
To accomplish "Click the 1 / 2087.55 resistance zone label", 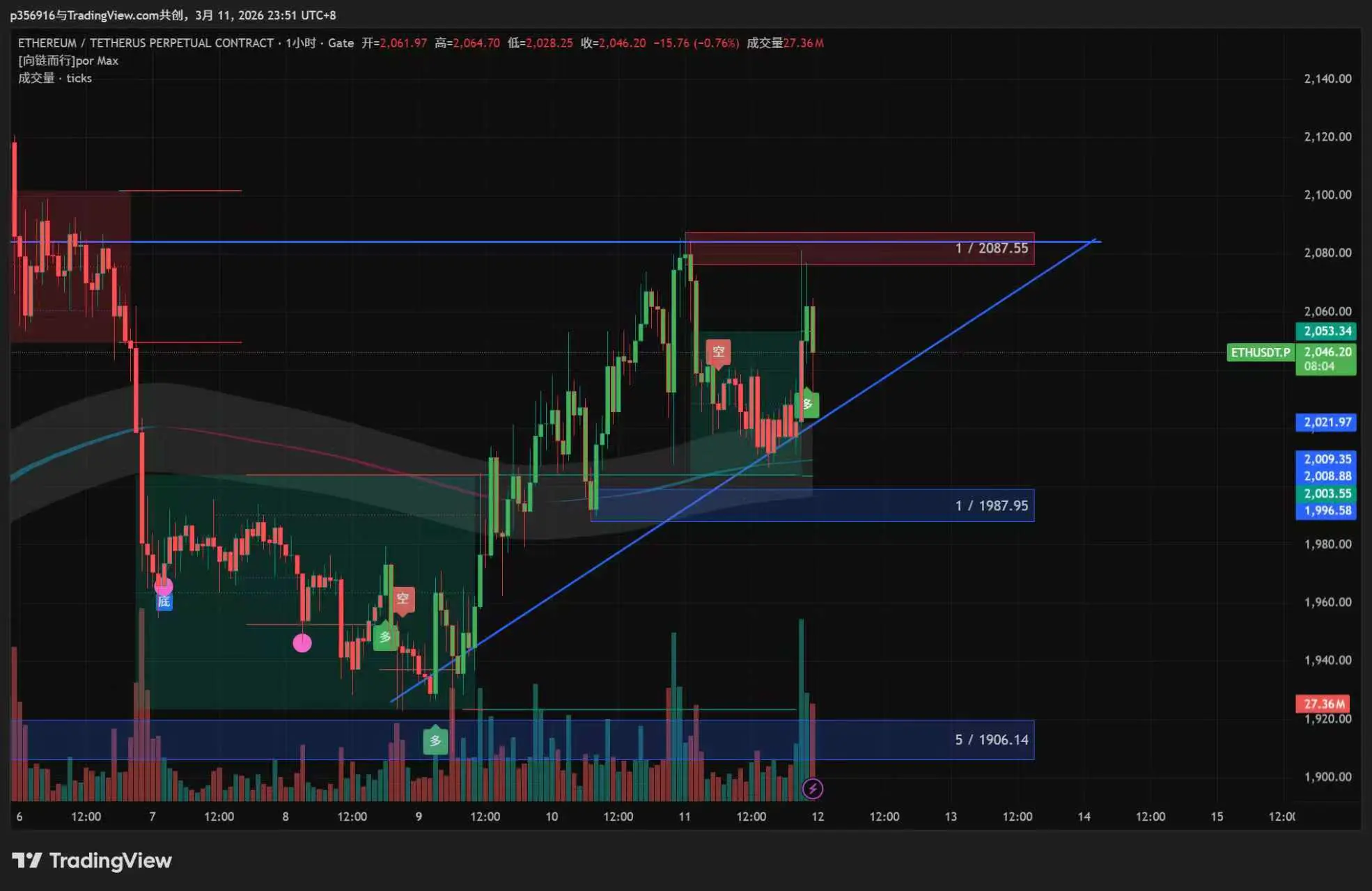I will pyautogui.click(x=991, y=249).
